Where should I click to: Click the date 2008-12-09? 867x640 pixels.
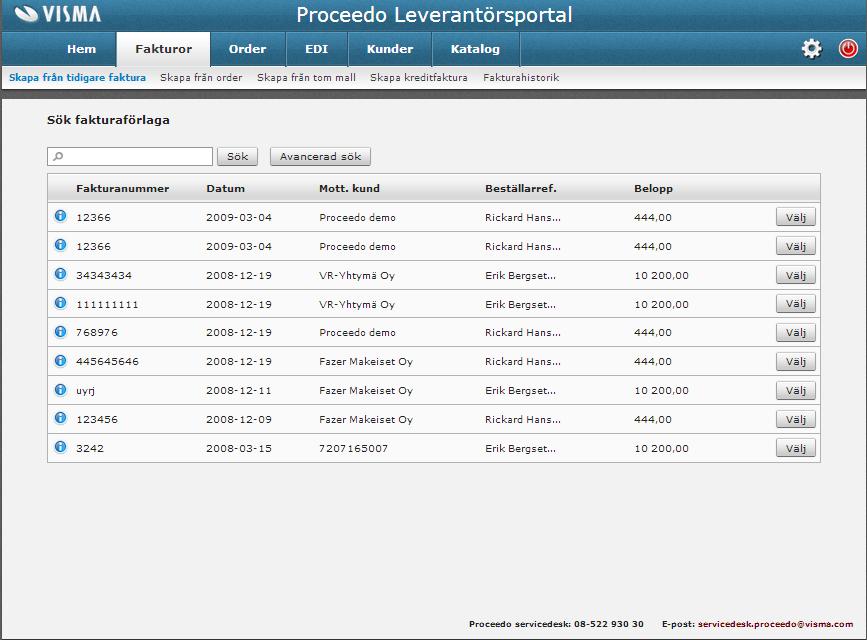tap(239, 419)
